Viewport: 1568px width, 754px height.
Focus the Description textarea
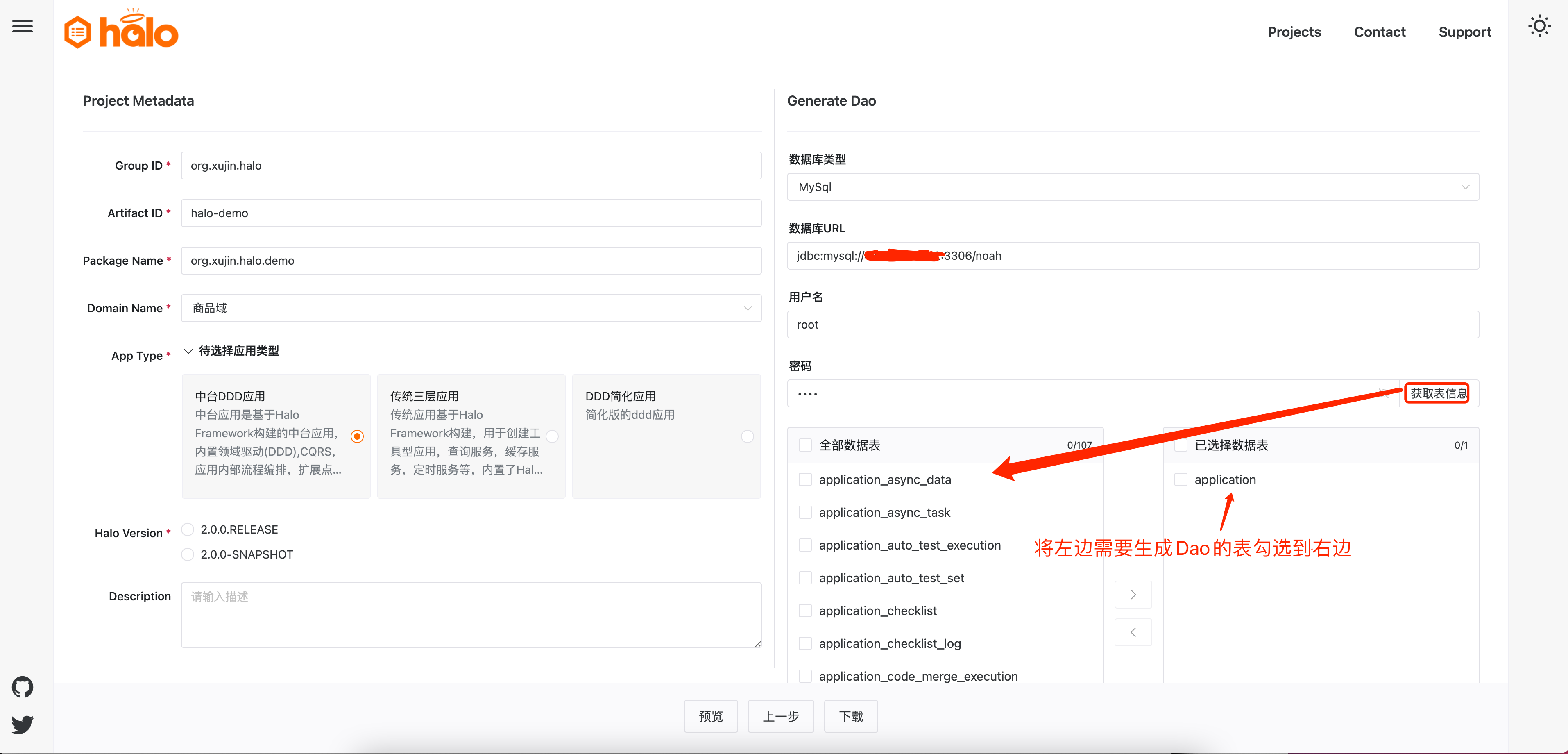471,615
